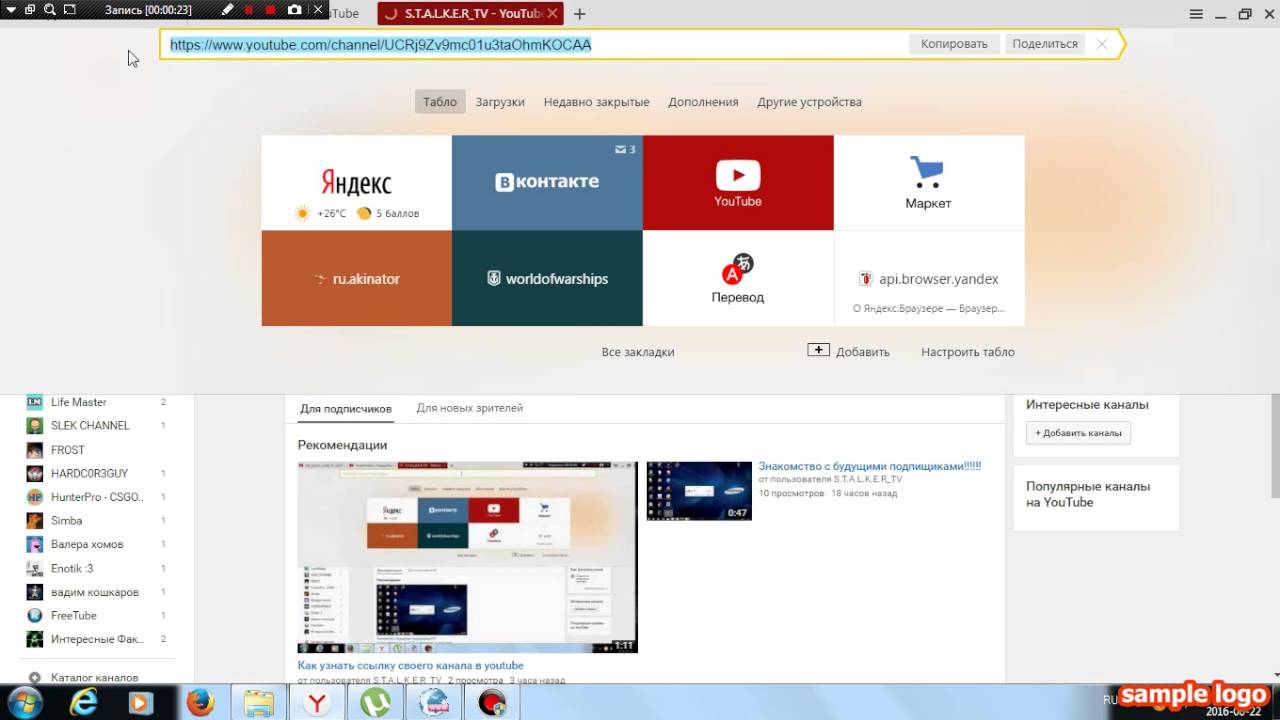1280x720 pixels.
Task: Launch Internet Explorer from the taskbar
Action: (x=83, y=703)
